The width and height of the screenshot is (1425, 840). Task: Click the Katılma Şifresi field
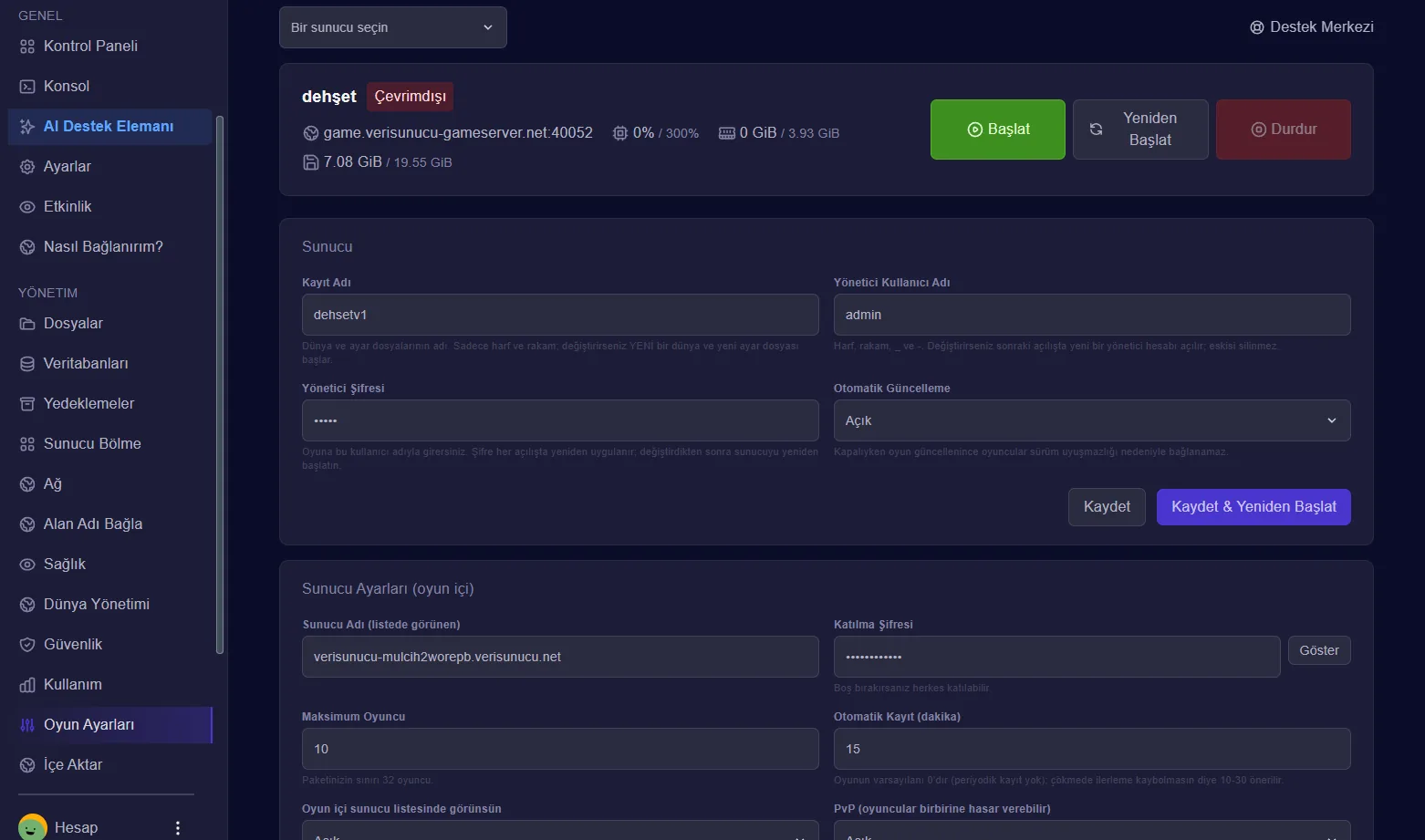pos(1056,657)
